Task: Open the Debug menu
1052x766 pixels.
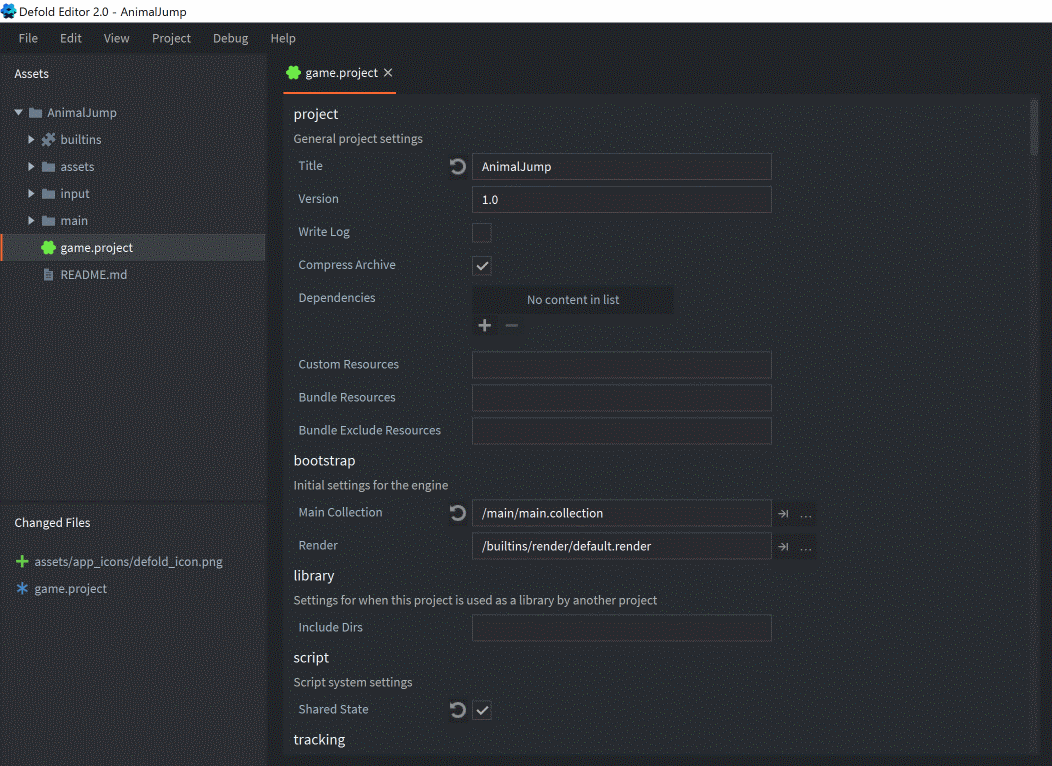Action: coord(230,38)
